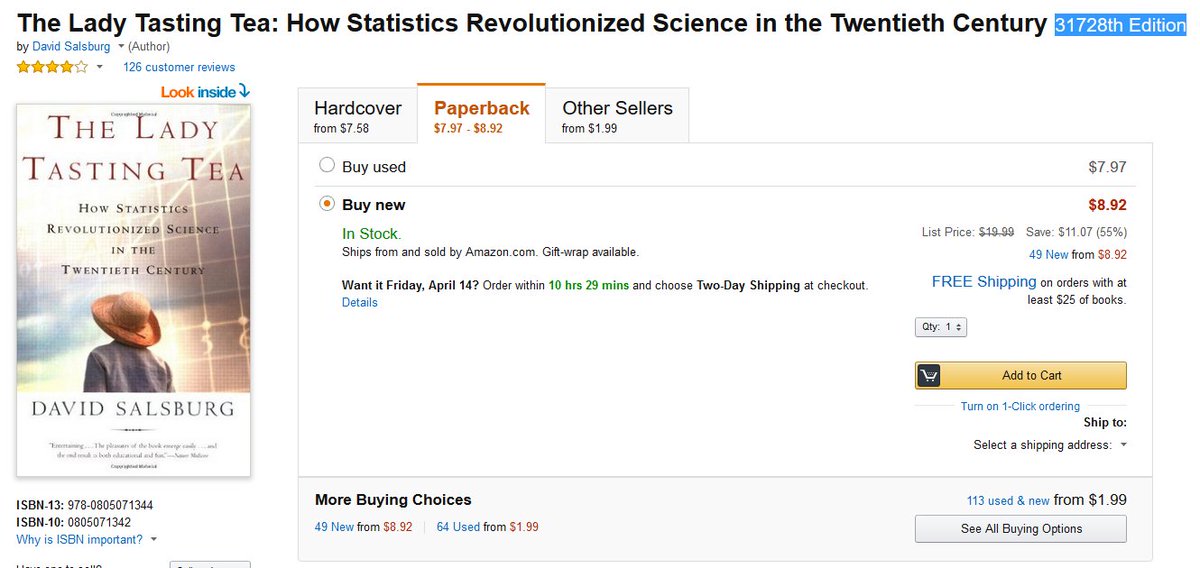Open the 126 customer reviews link

[x=179, y=67]
